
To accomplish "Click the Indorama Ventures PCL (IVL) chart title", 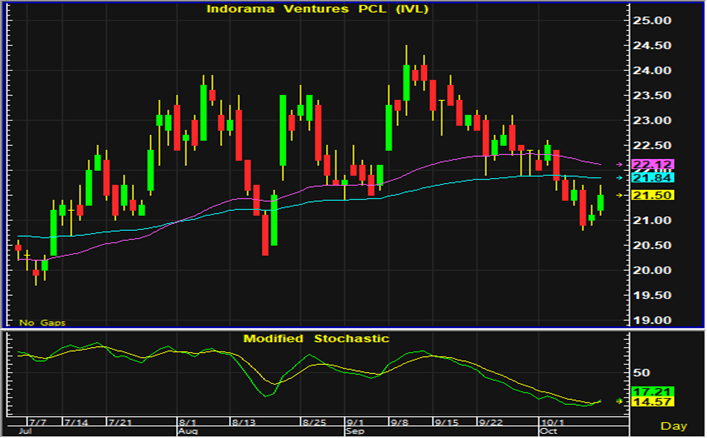I will pos(317,9).
